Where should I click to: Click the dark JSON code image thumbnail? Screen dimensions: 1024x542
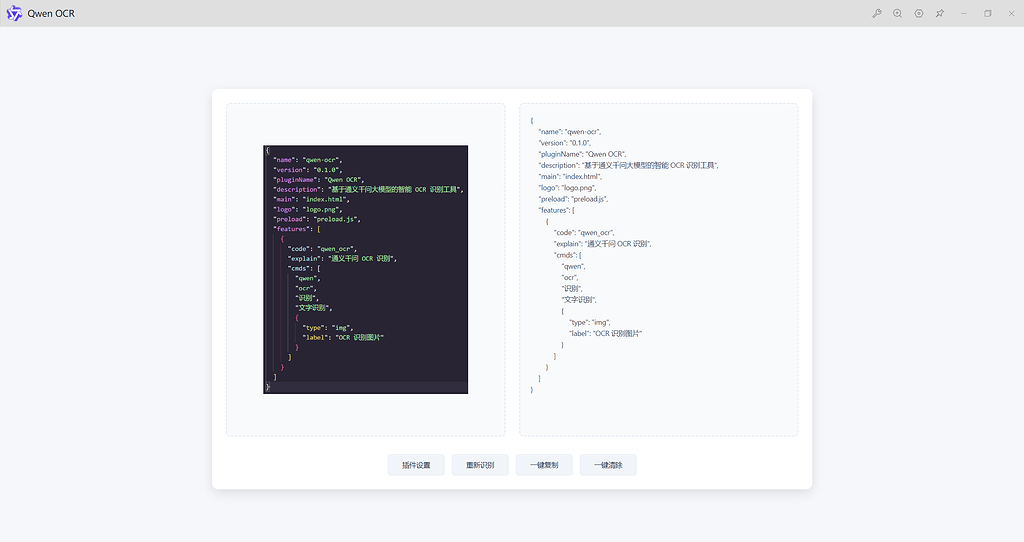tap(366, 269)
